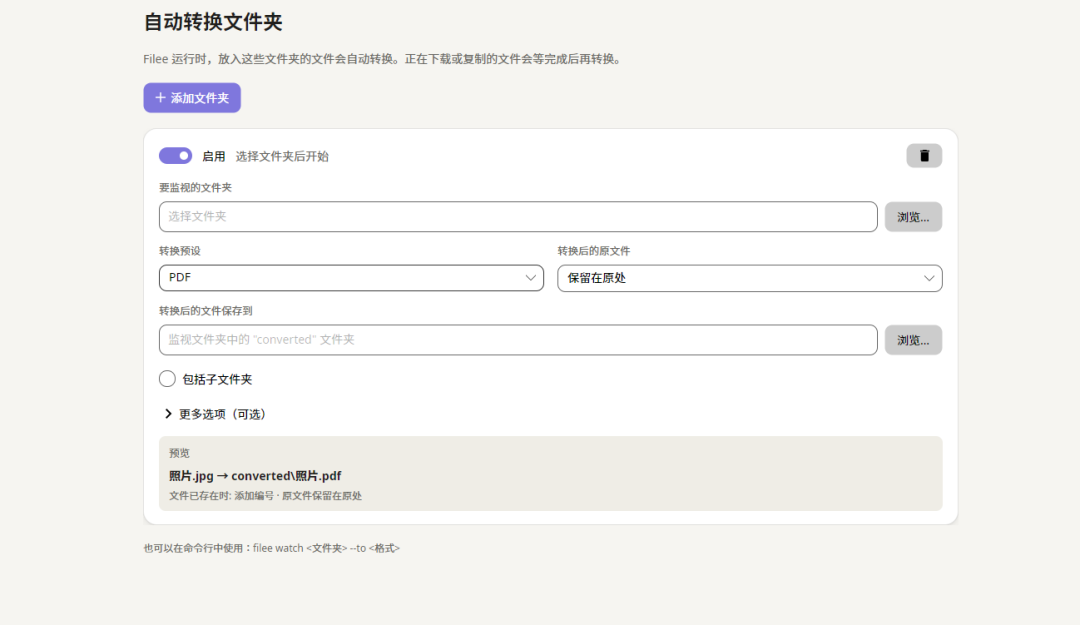The image size is (1080, 625).
Task: Browse for the folder to watch
Action: [913, 217]
